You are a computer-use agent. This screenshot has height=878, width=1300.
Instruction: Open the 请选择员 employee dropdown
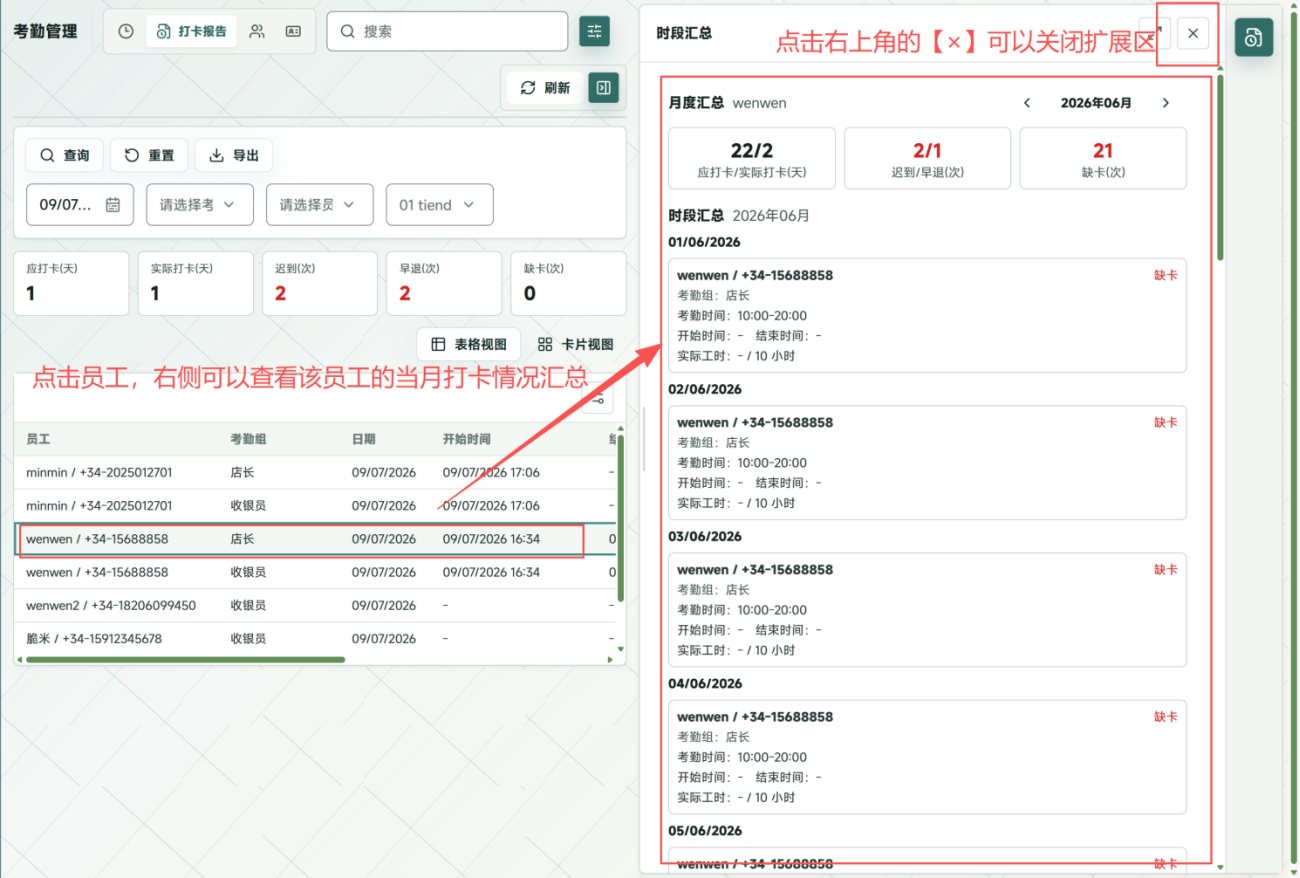(320, 205)
